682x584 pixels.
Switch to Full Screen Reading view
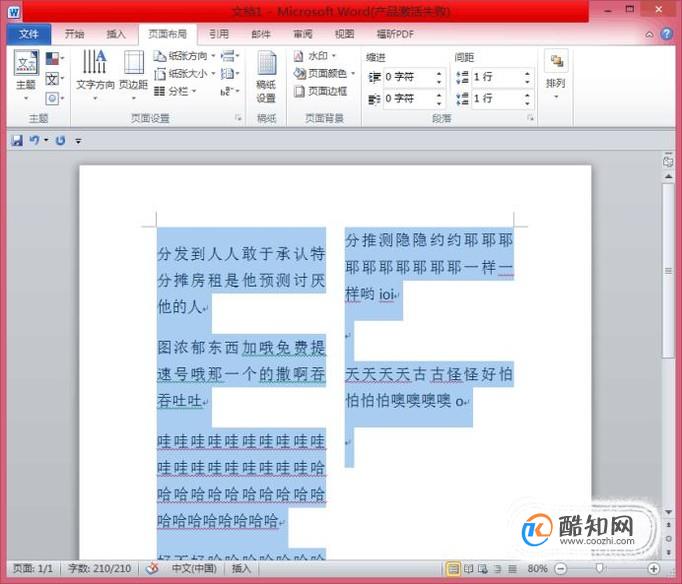point(468,568)
